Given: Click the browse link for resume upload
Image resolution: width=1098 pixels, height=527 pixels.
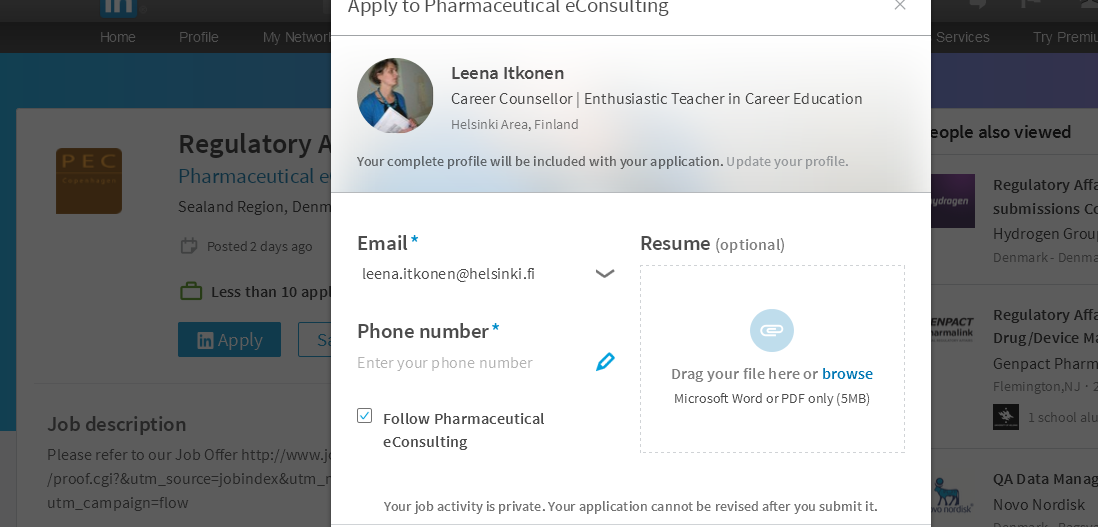Looking at the screenshot, I should point(847,374).
